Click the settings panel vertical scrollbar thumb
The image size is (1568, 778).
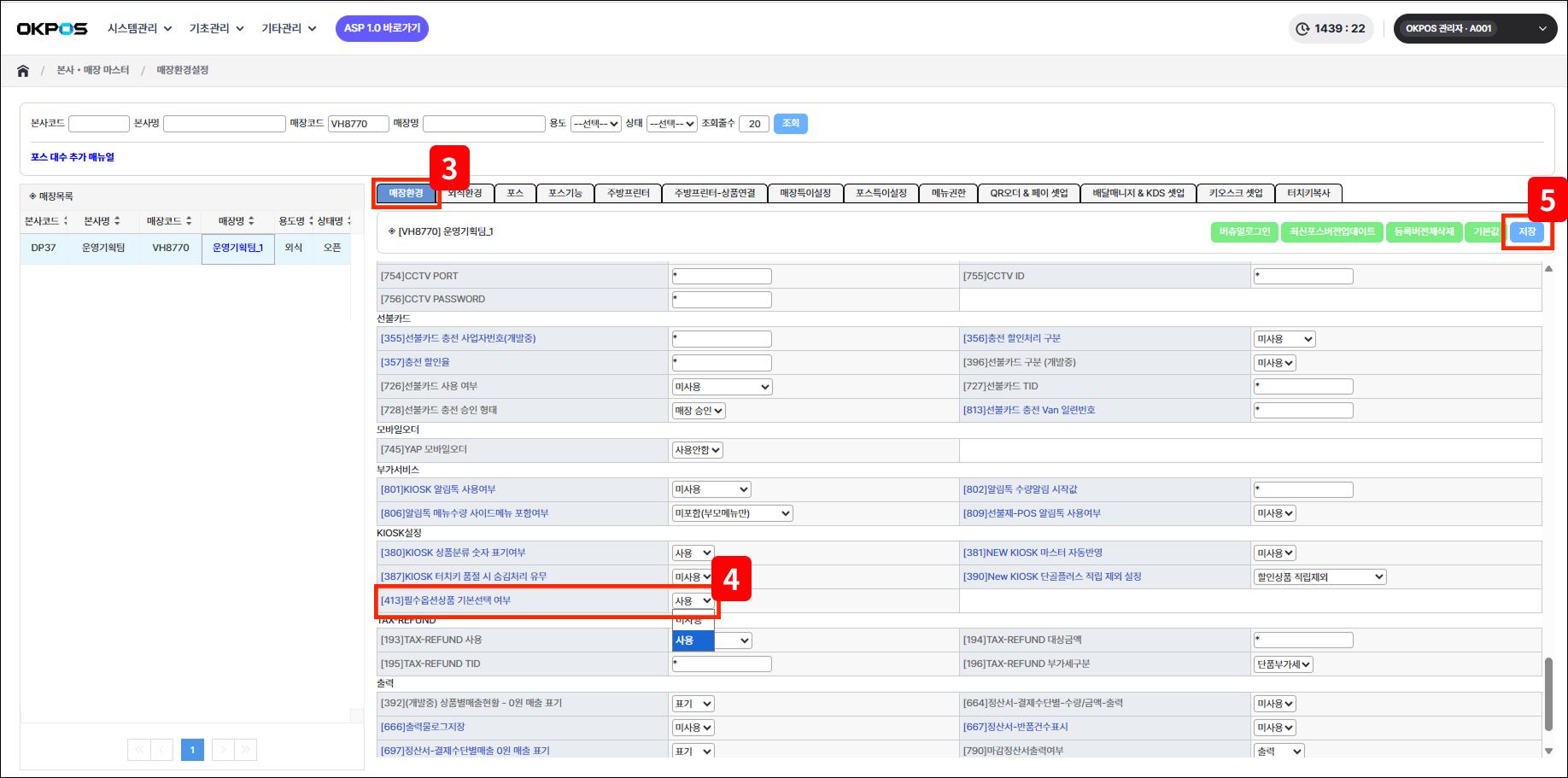pyautogui.click(x=1548, y=693)
